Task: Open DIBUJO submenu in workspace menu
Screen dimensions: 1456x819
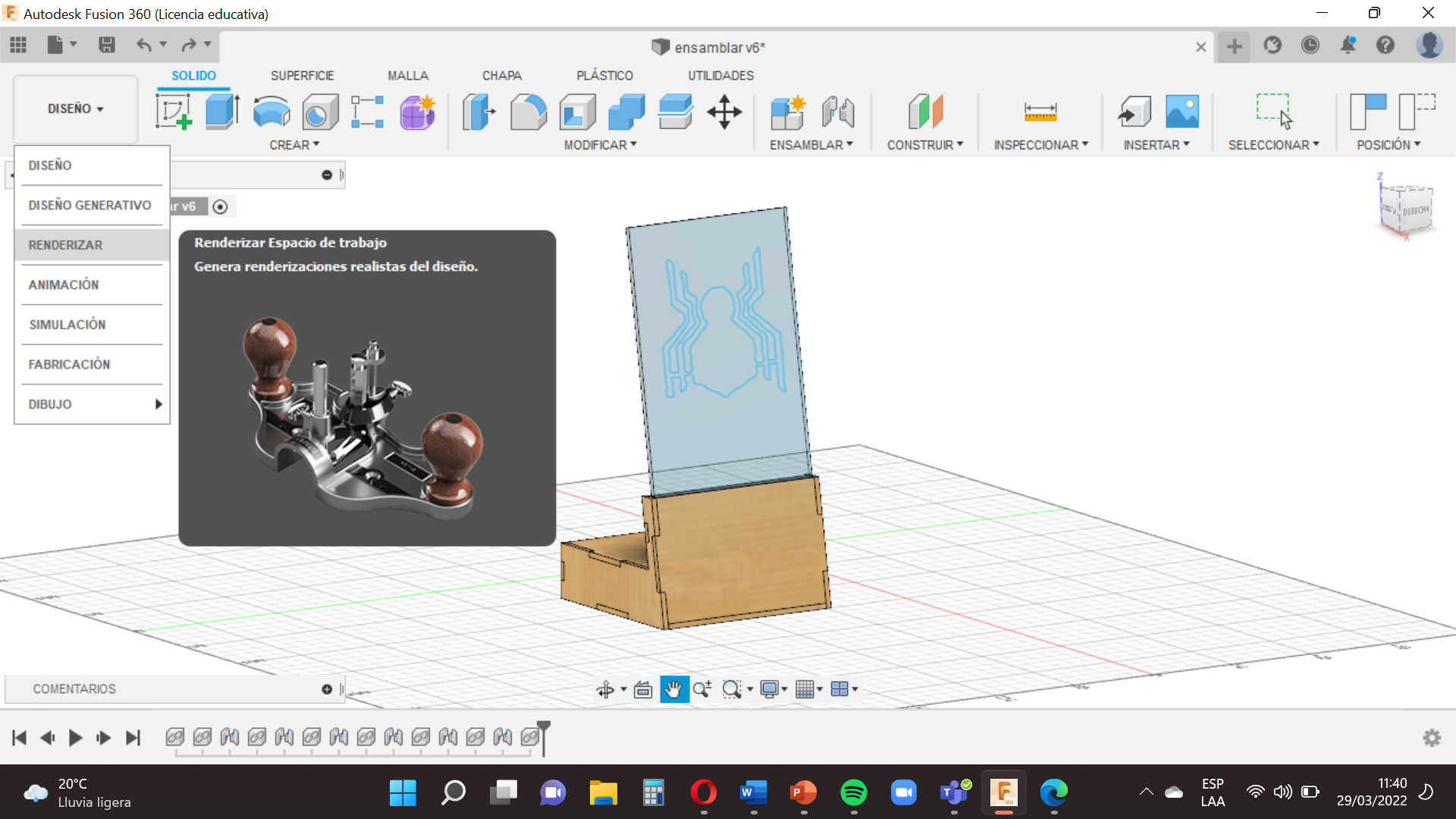Action: [92, 404]
